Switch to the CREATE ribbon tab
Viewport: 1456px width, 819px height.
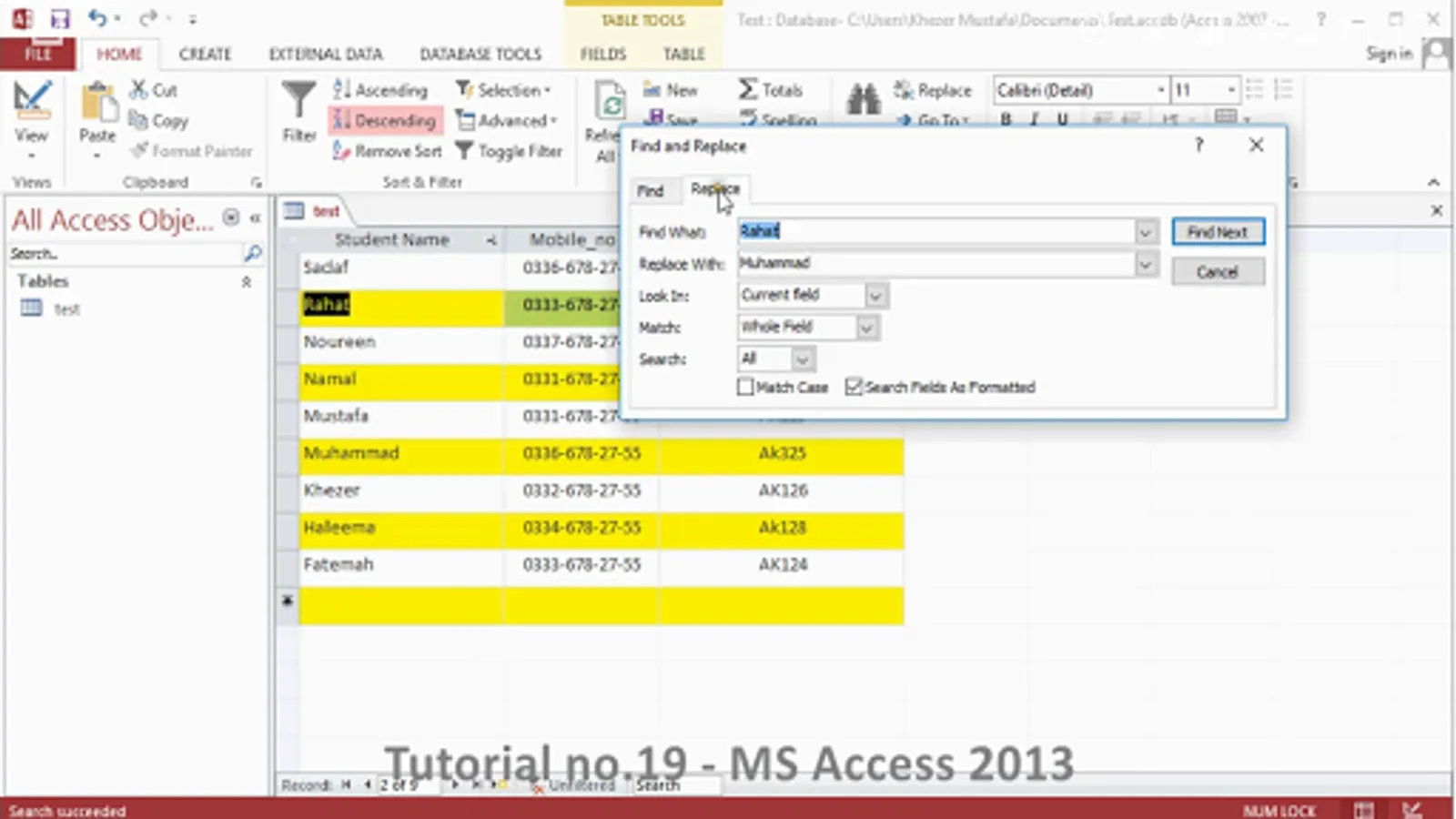pos(205,54)
